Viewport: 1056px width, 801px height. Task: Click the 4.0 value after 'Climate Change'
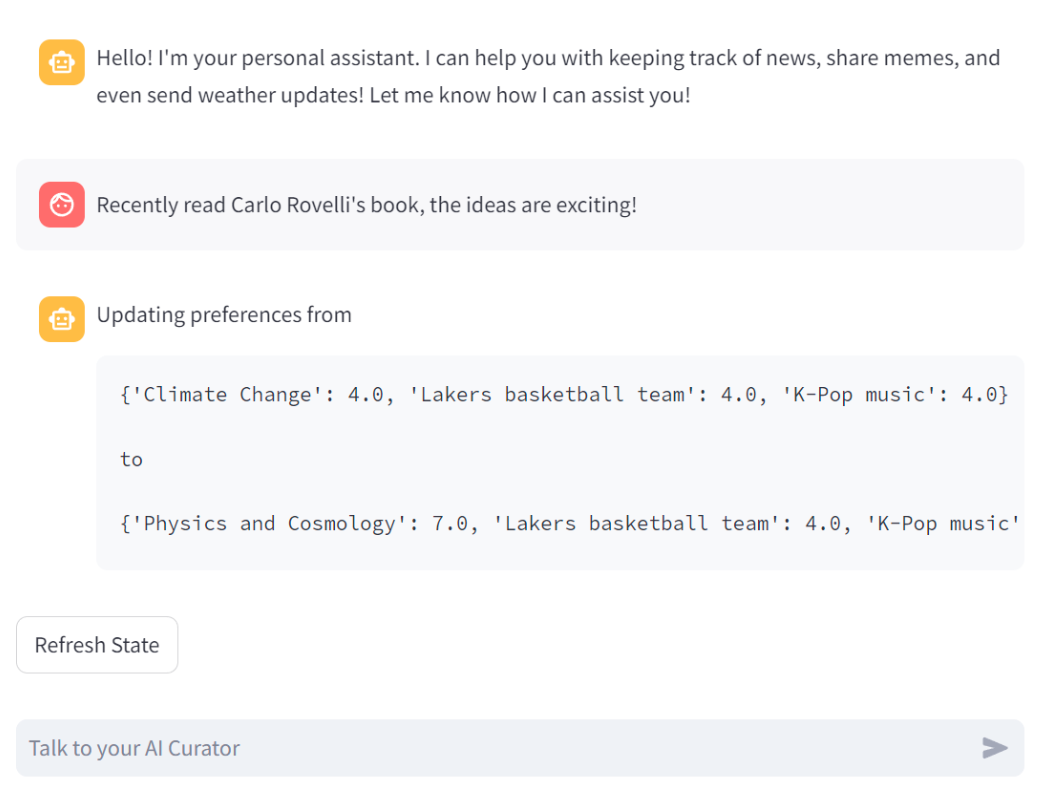(366, 394)
